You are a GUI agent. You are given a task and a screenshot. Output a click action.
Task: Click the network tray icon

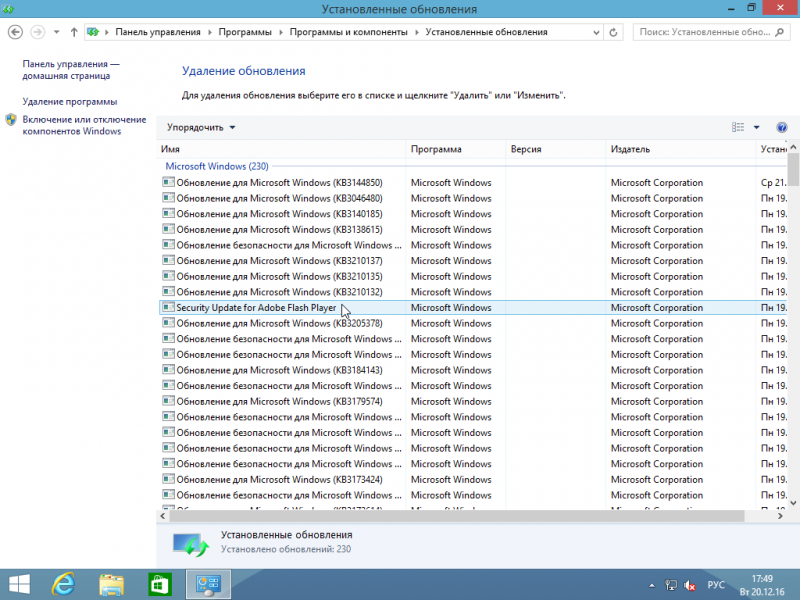coord(671,585)
